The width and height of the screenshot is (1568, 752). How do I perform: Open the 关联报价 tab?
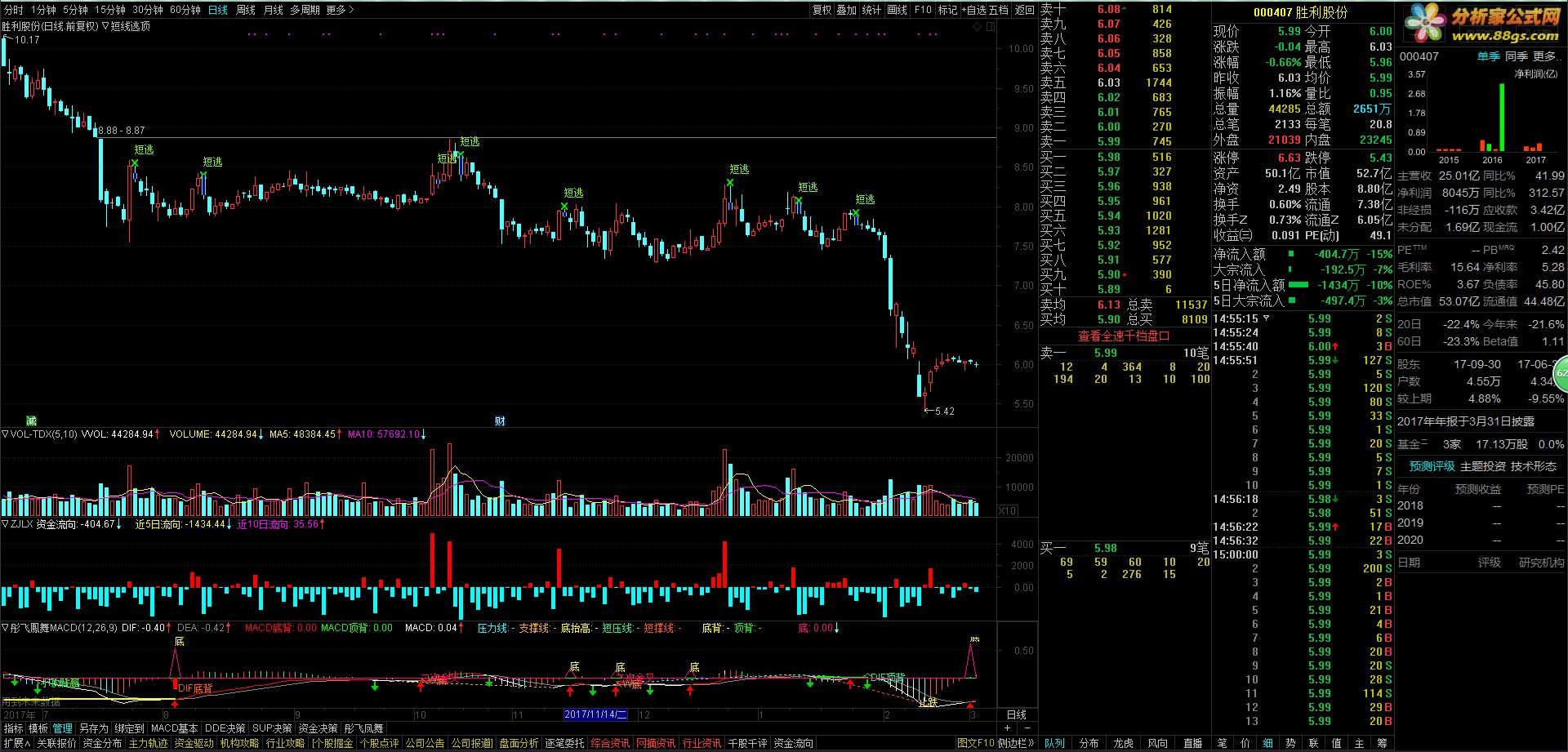pos(56,743)
